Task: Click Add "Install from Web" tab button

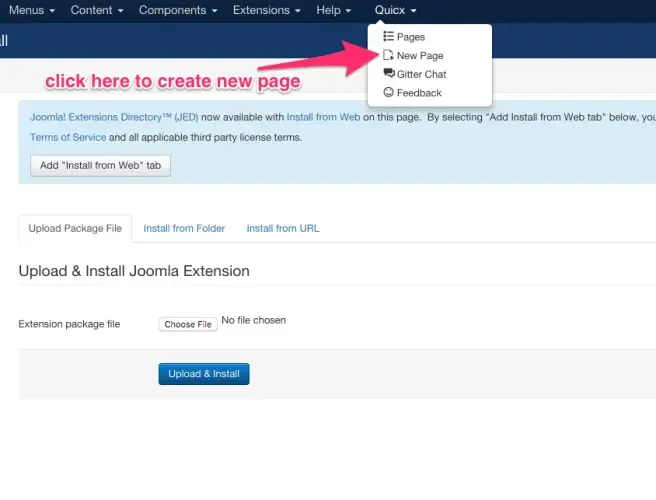Action: tap(100, 166)
